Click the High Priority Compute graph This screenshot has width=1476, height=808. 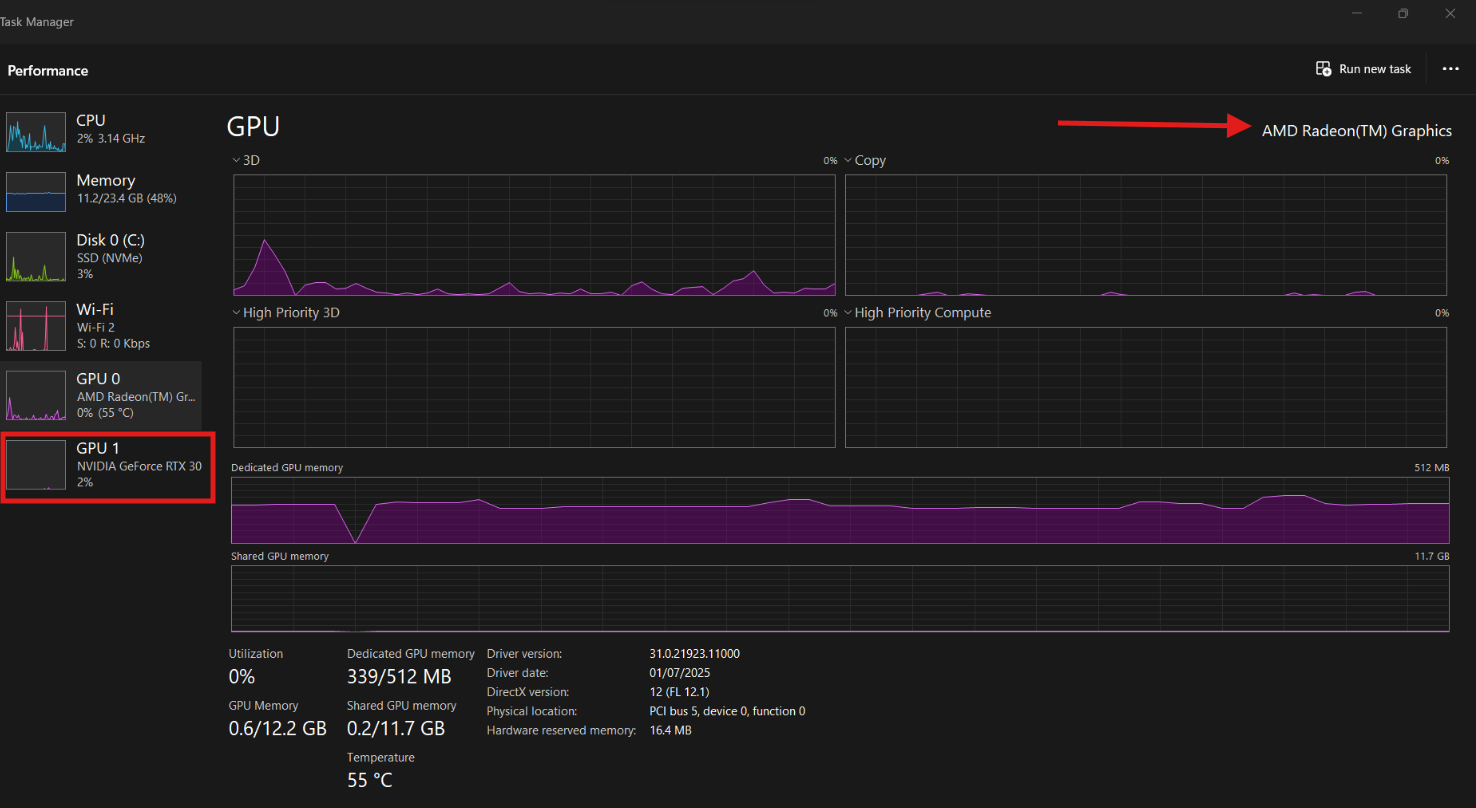coord(1145,387)
